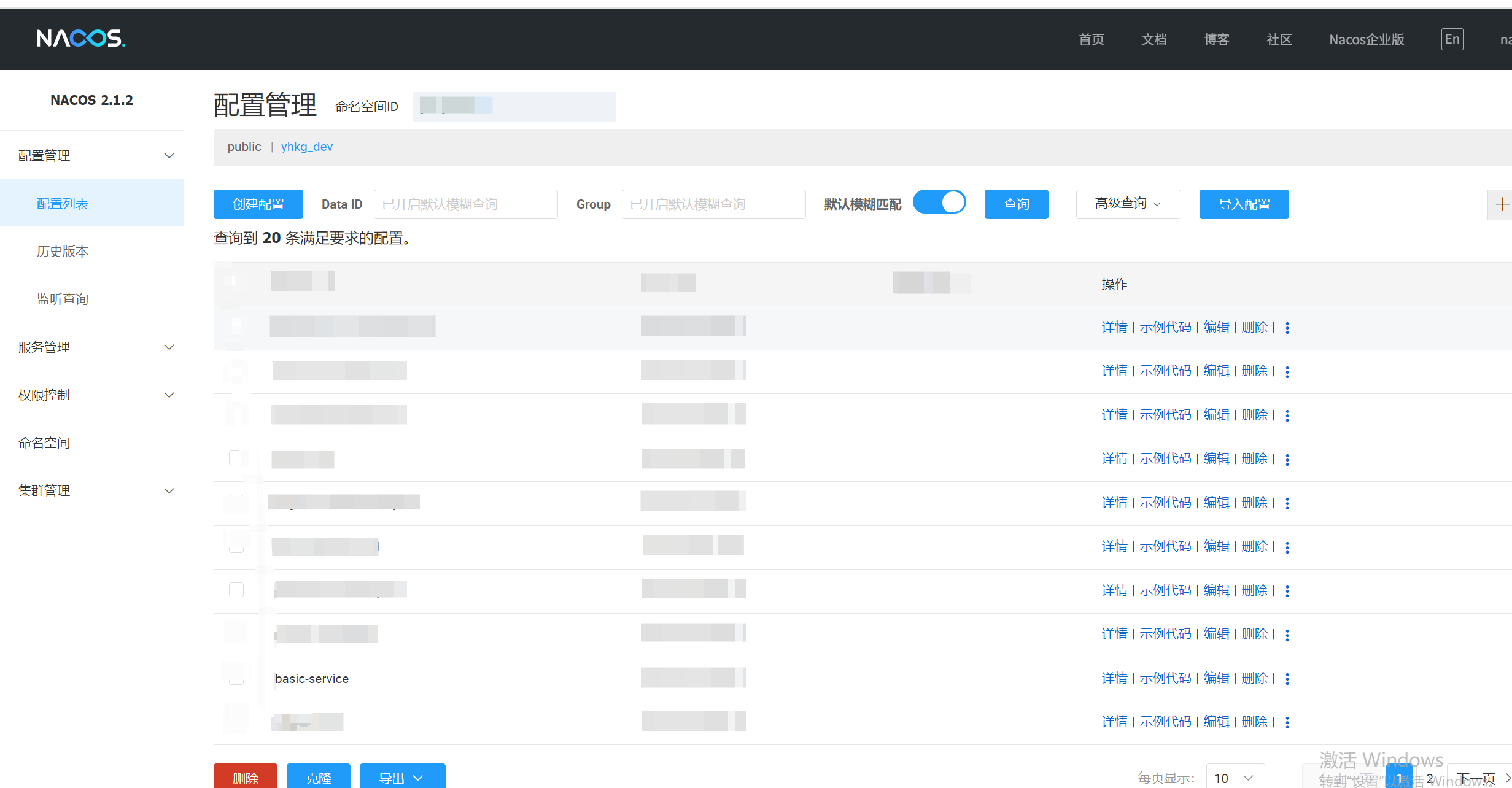Open the 导出 dropdown button
Viewport: 1512px width, 788px height.
pos(402,777)
